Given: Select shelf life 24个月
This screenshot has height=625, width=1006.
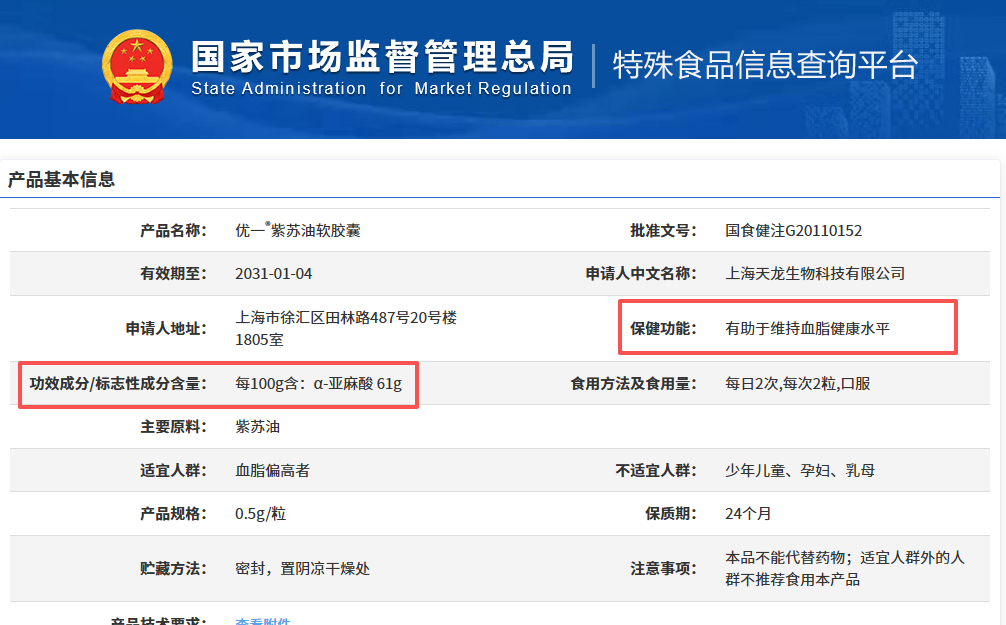Looking at the screenshot, I should pos(748,513).
